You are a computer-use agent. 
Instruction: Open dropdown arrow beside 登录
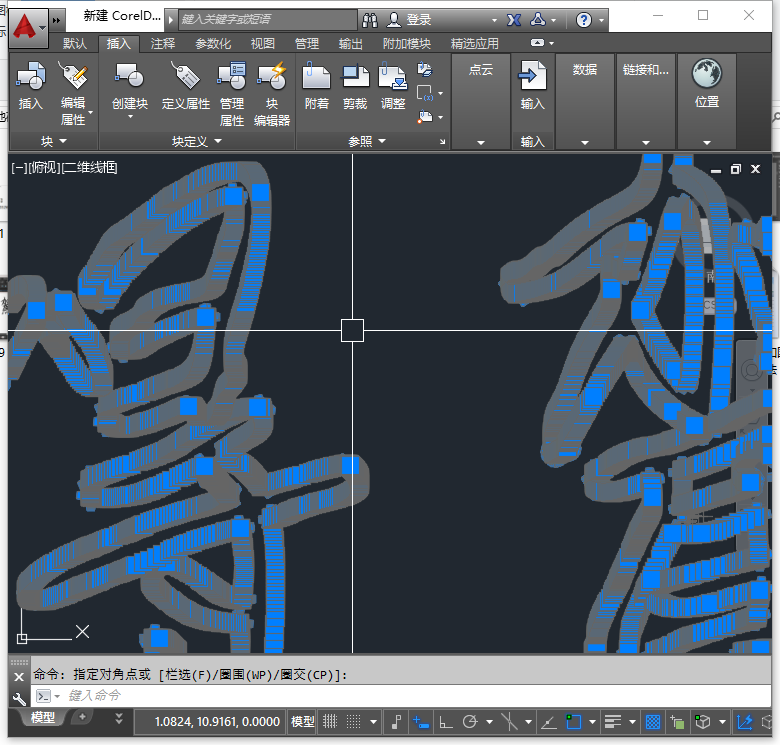[494, 20]
